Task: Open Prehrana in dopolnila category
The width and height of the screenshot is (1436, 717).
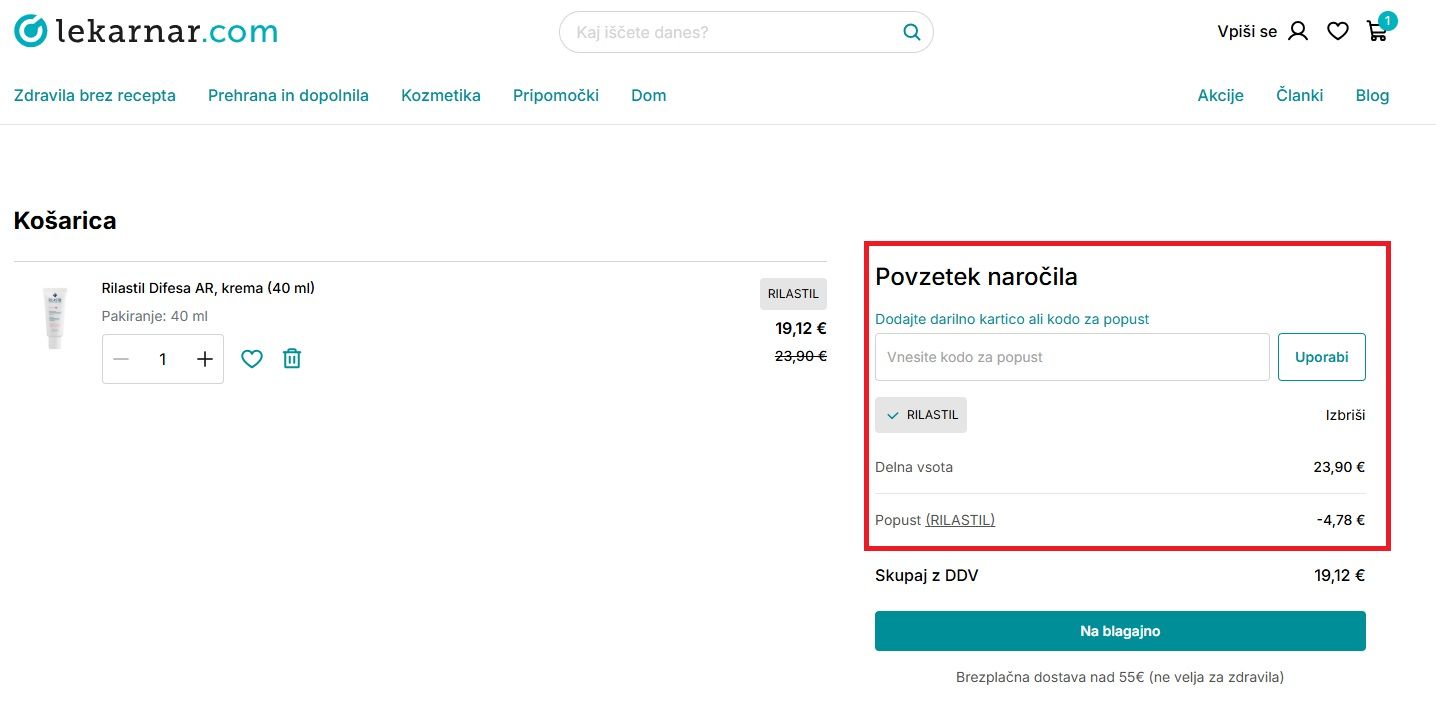Action: (x=288, y=96)
